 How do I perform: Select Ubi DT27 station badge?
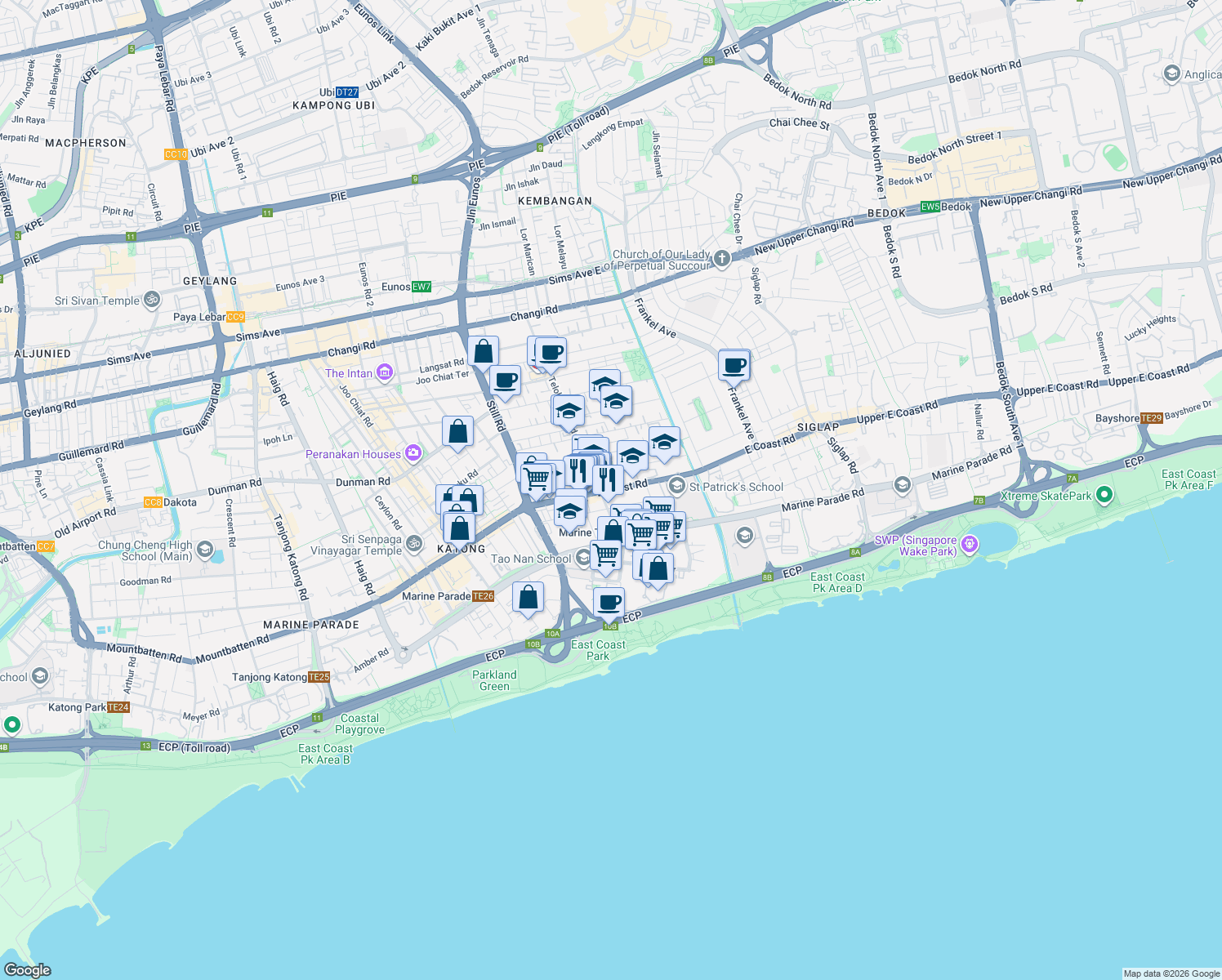tap(347, 92)
